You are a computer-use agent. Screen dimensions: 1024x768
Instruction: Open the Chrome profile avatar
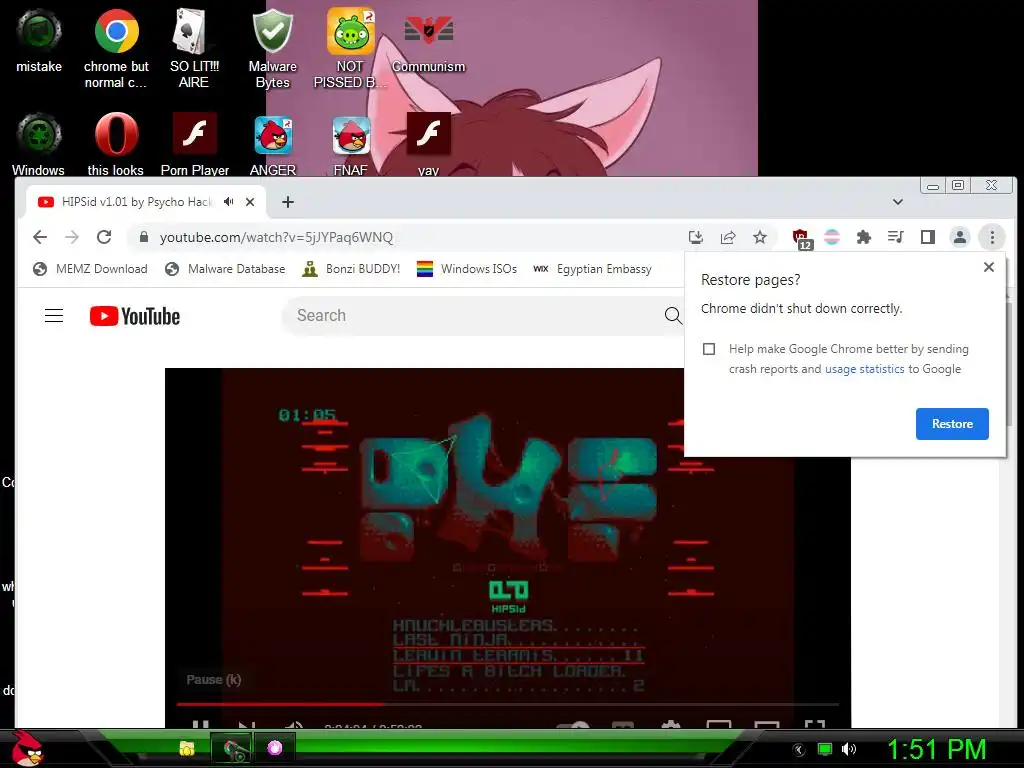(959, 237)
